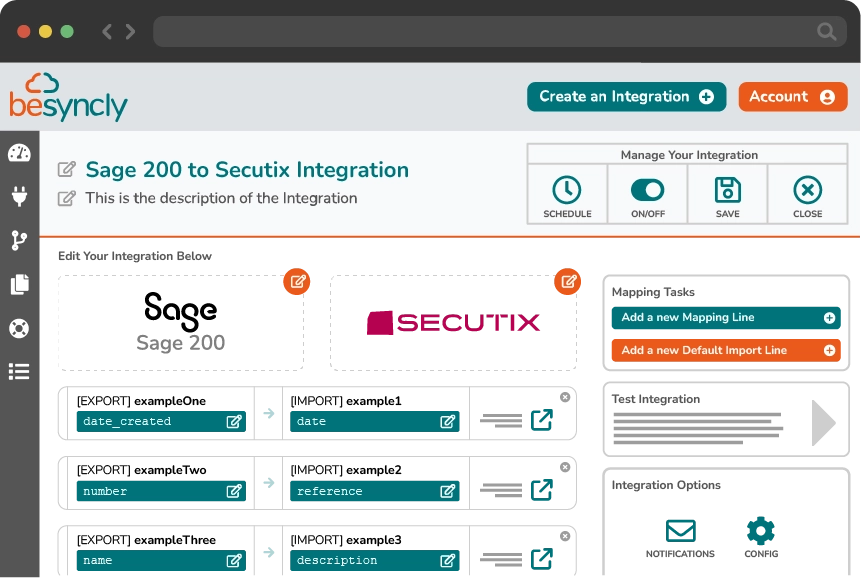This screenshot has width=861, height=578.
Task: Click the Secutix logo card
Action: [453, 323]
